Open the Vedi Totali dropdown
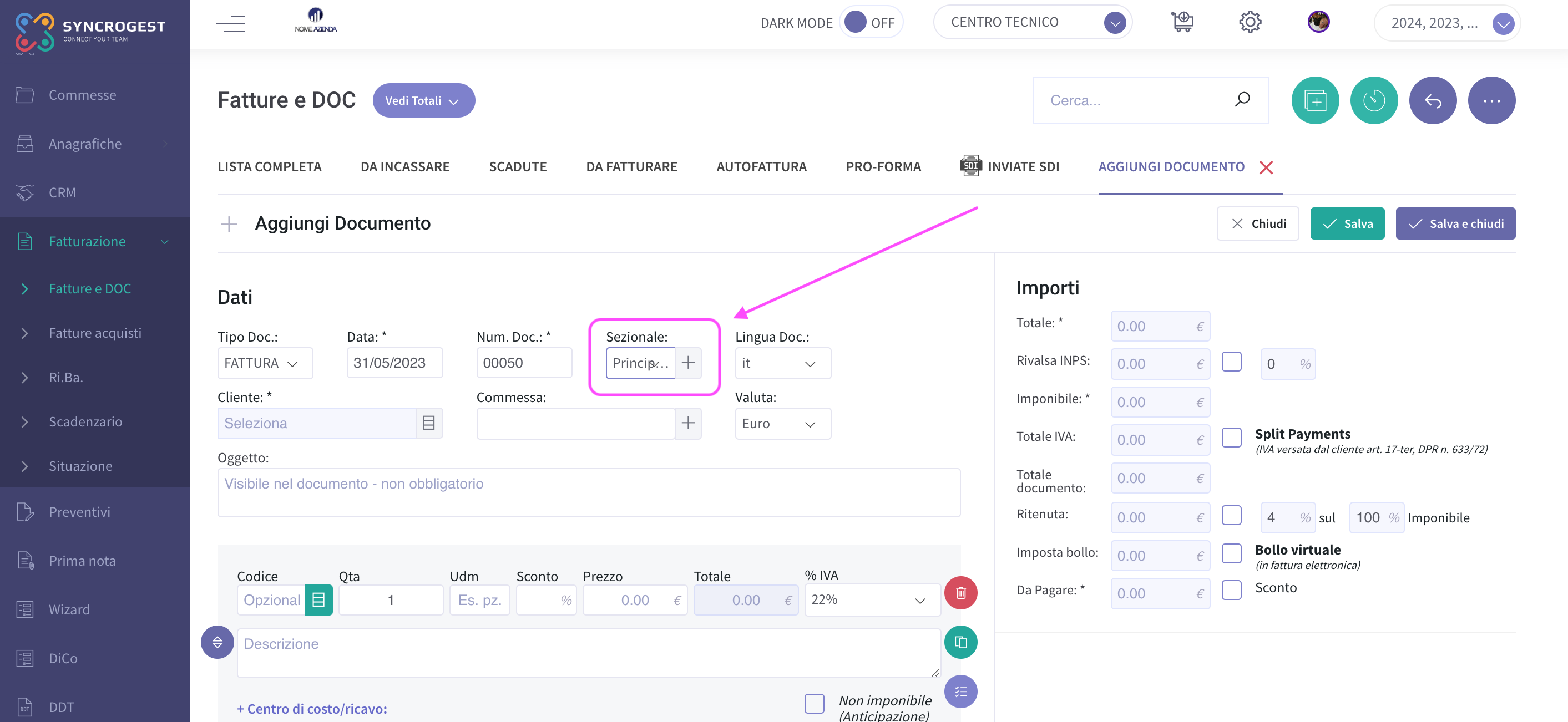Image resolution: width=1568 pixels, height=722 pixels. (x=424, y=100)
